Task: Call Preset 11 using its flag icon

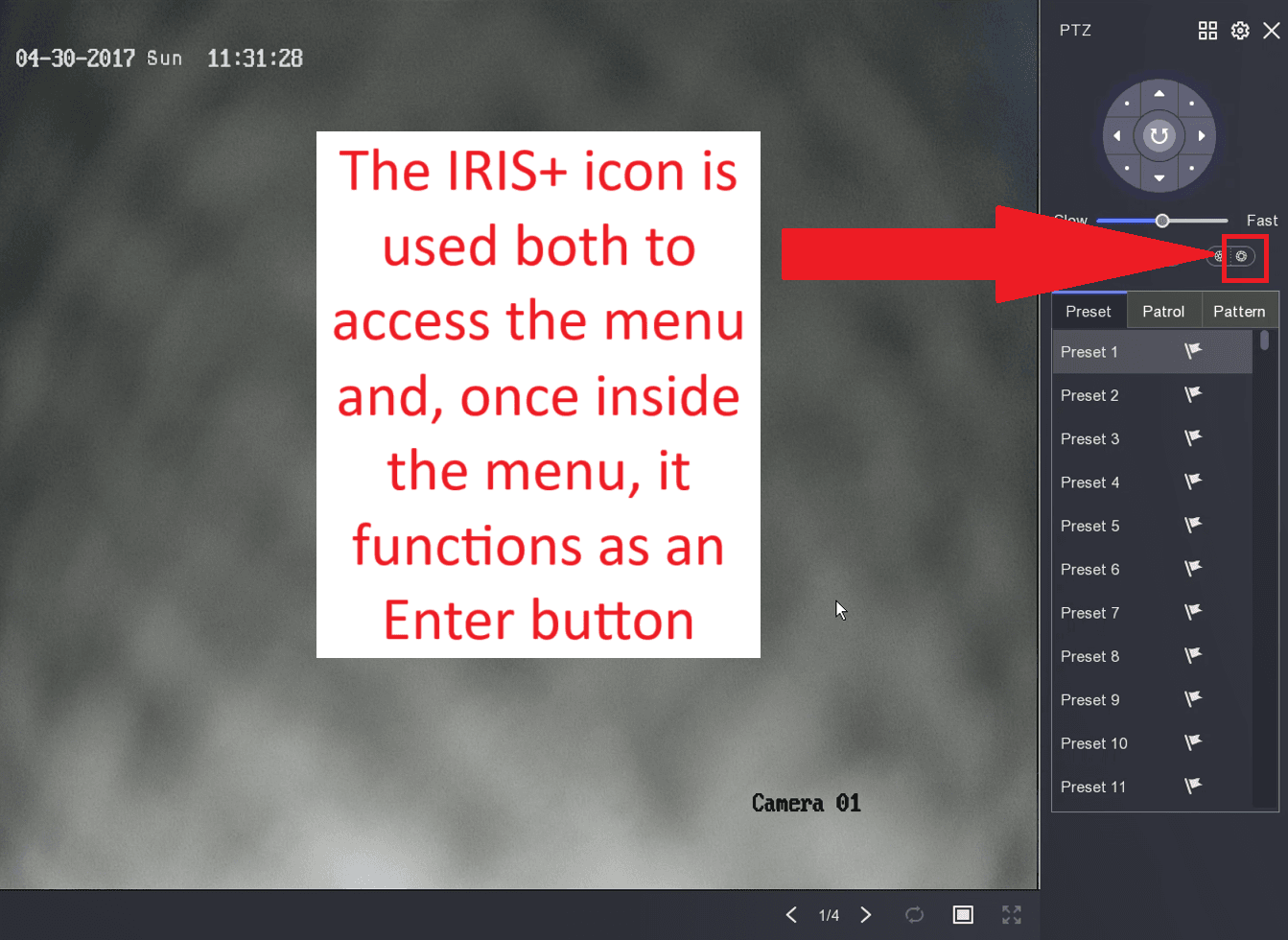Action: (1193, 786)
